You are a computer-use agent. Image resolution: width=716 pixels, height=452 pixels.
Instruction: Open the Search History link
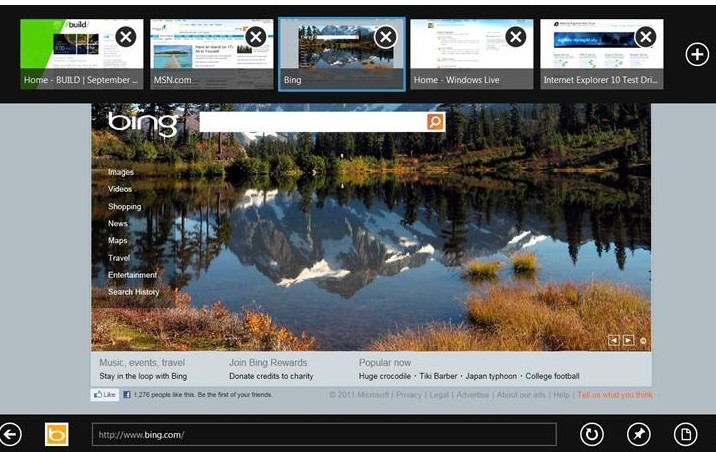click(x=134, y=292)
